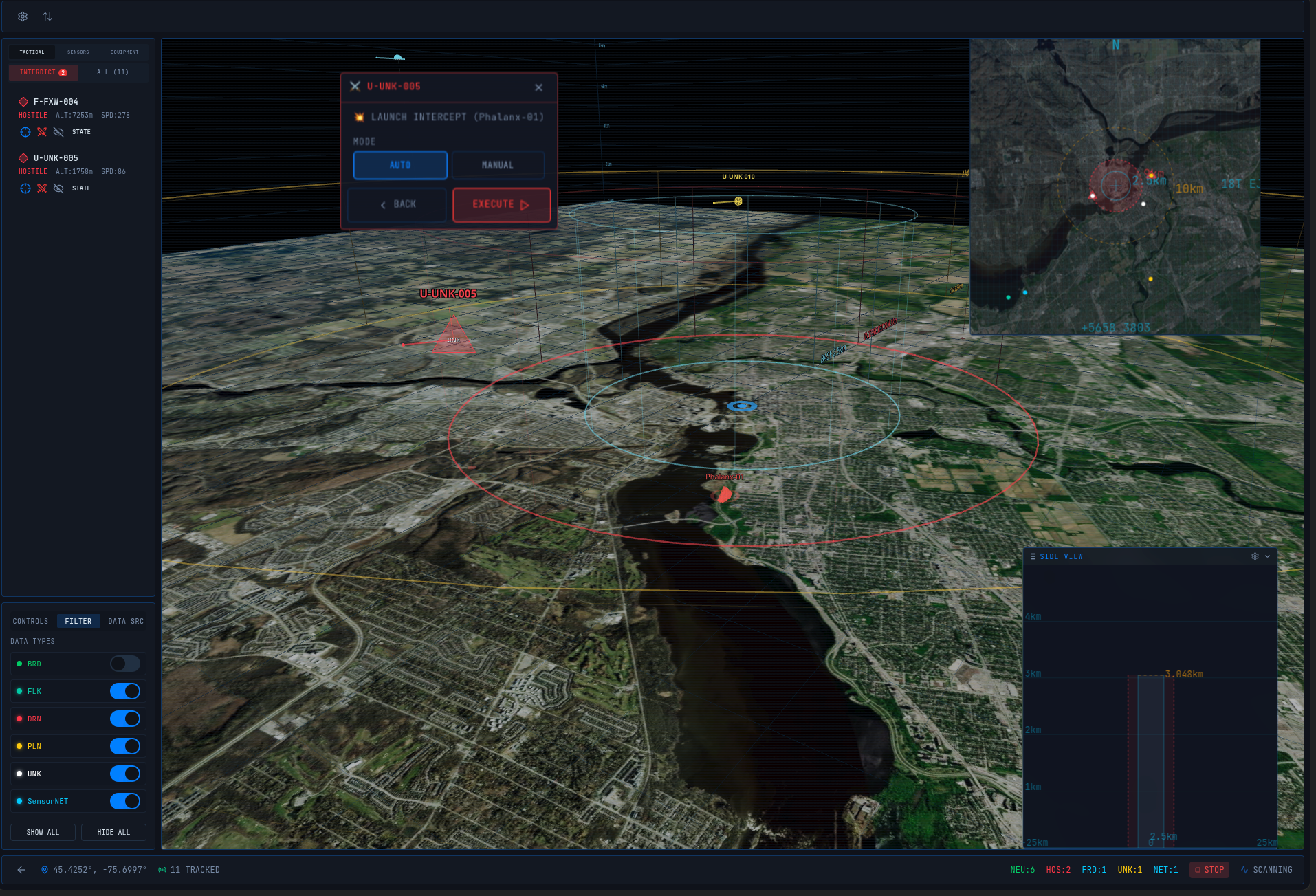Click the U-UNK-010 yellow marker on map
This screenshot has height=896, width=1316.
point(738,201)
